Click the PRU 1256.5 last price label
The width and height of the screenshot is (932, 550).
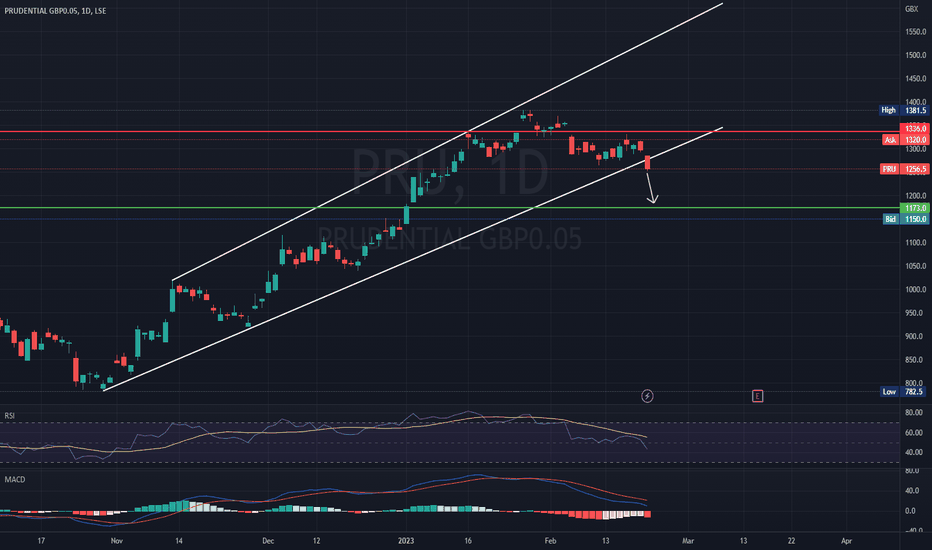[x=904, y=169]
